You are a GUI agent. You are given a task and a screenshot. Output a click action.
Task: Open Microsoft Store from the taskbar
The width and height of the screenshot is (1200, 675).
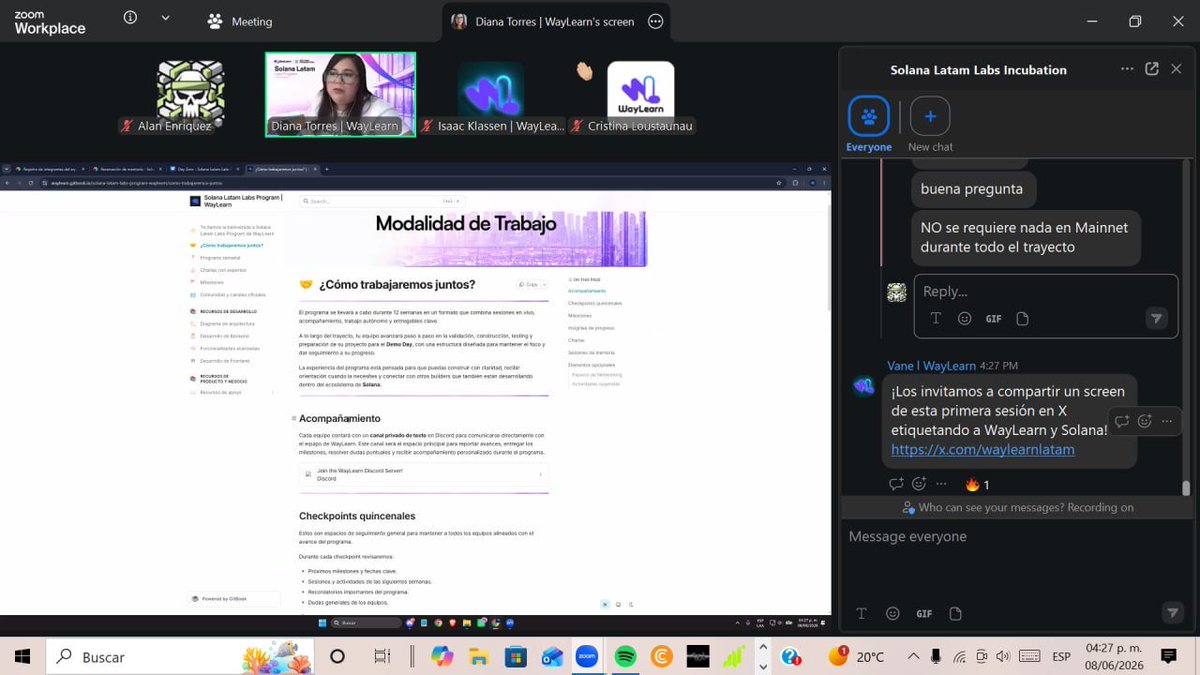pyautogui.click(x=515, y=657)
